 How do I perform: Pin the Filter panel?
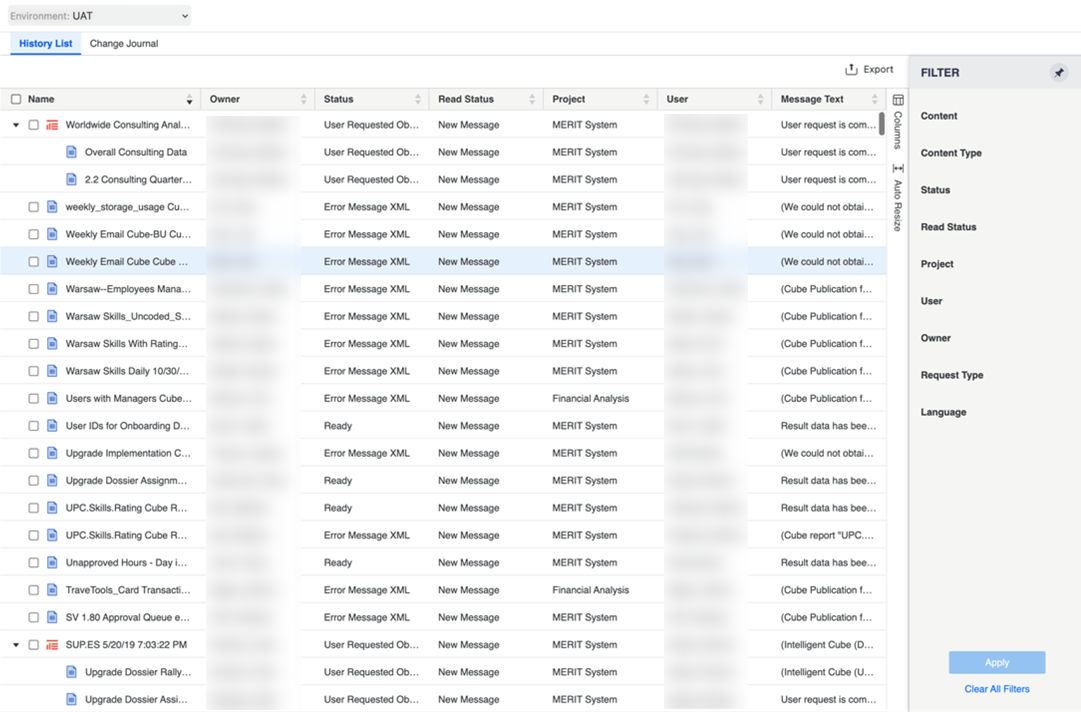click(1058, 73)
